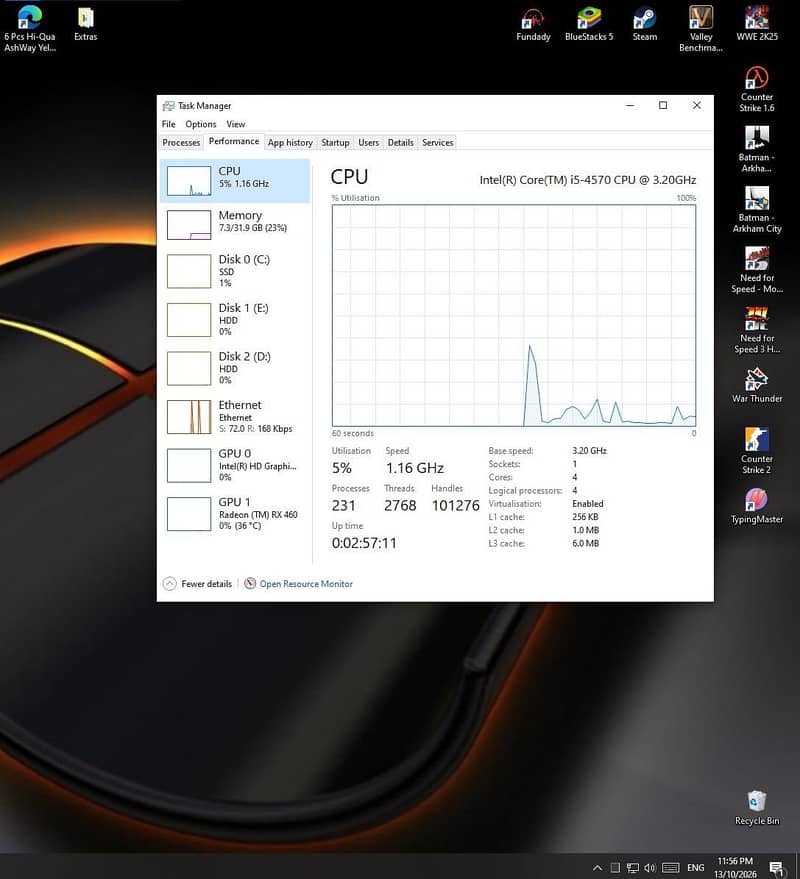Viewport: 800px width, 879px height.
Task: Click the touch keyboard tray icon
Action: (x=670, y=868)
